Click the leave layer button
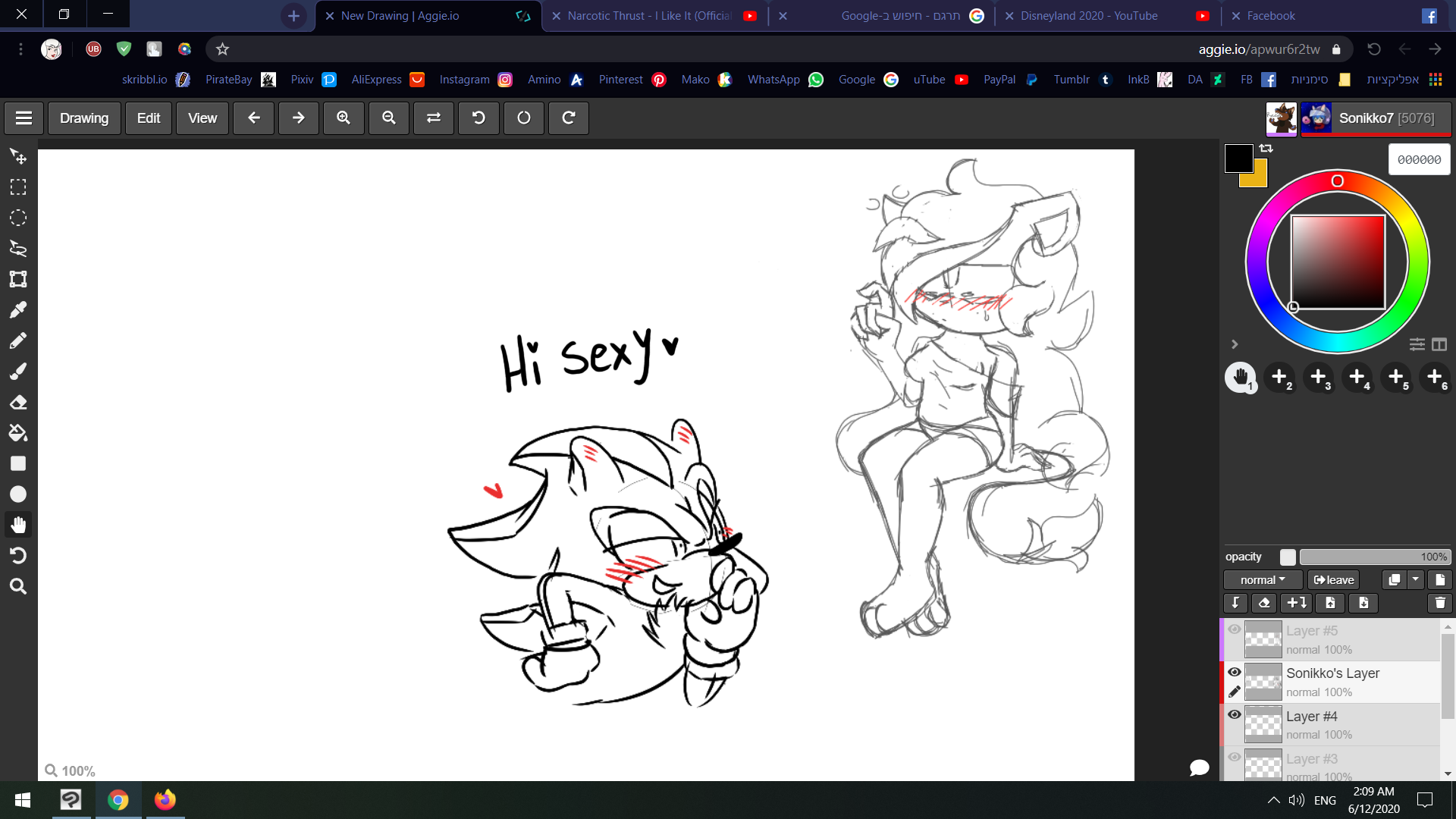 click(1334, 580)
